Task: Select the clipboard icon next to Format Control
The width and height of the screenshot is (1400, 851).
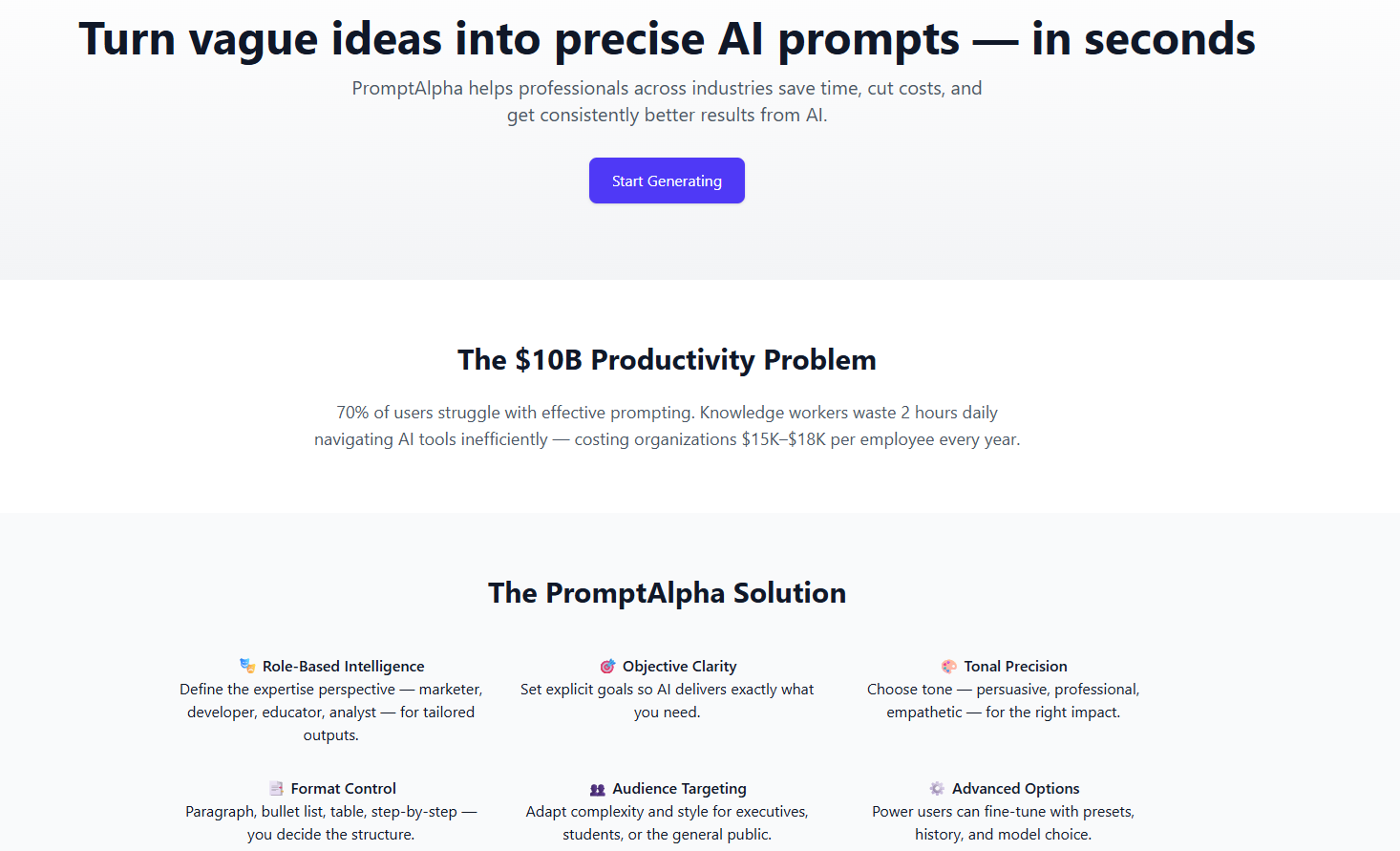Action: pyautogui.click(x=276, y=788)
